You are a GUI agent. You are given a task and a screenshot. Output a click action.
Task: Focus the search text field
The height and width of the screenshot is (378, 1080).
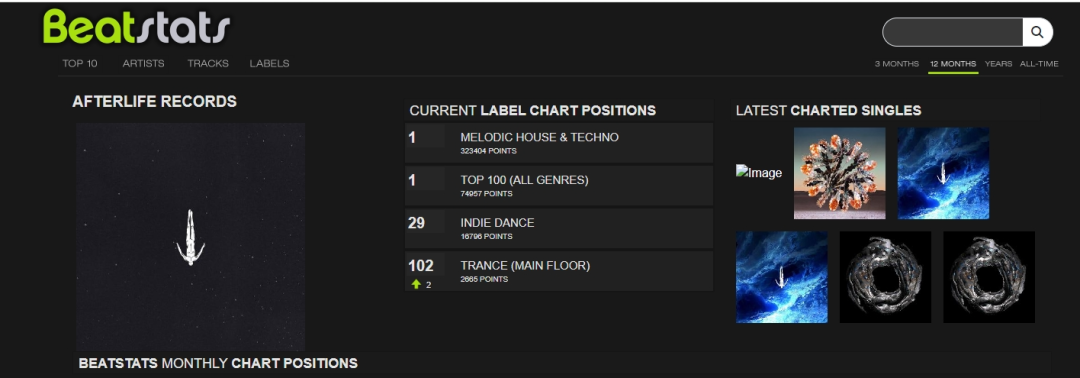click(953, 32)
